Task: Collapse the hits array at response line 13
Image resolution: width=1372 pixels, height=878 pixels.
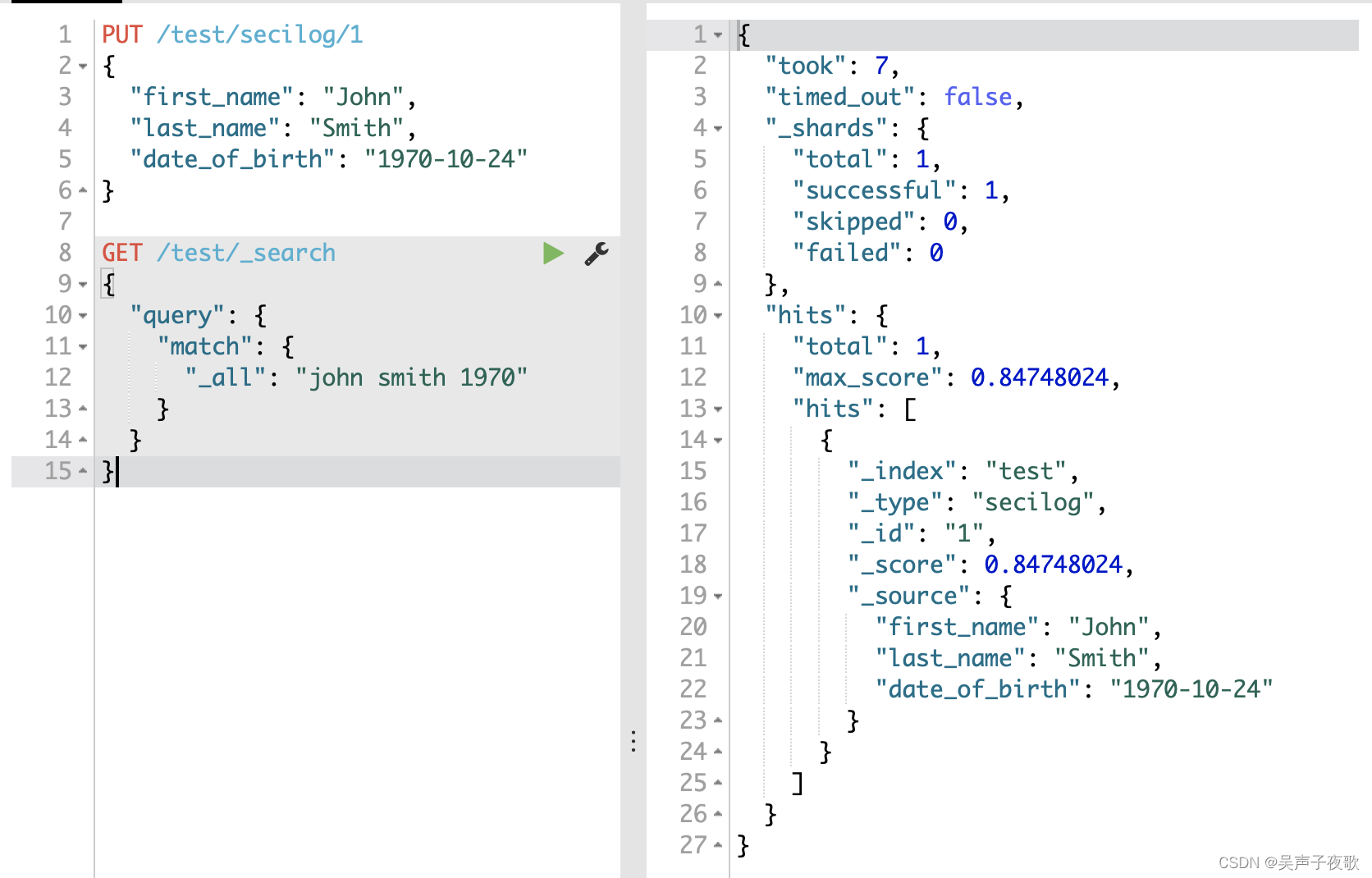Action: [718, 409]
